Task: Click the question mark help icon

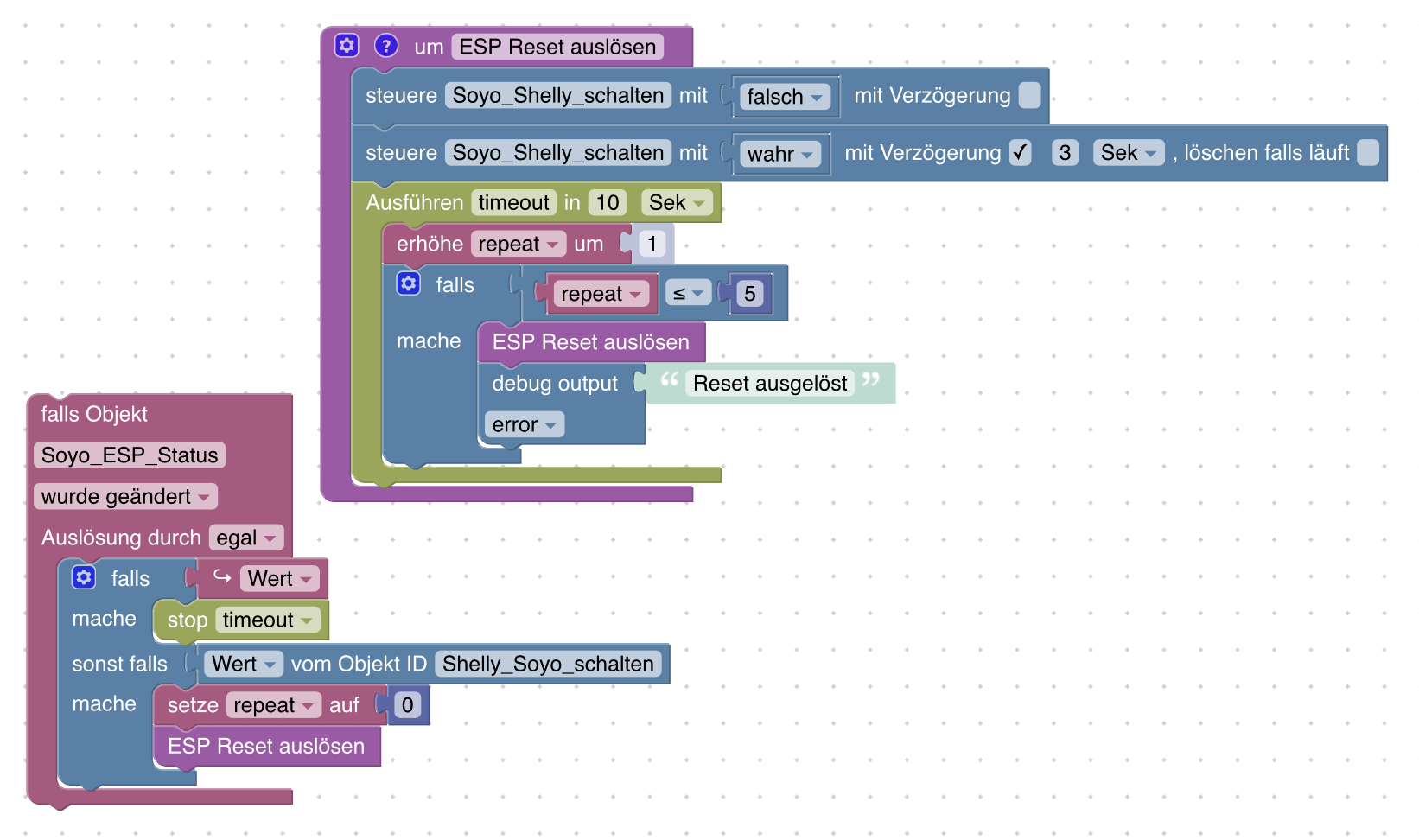Action: (386, 46)
